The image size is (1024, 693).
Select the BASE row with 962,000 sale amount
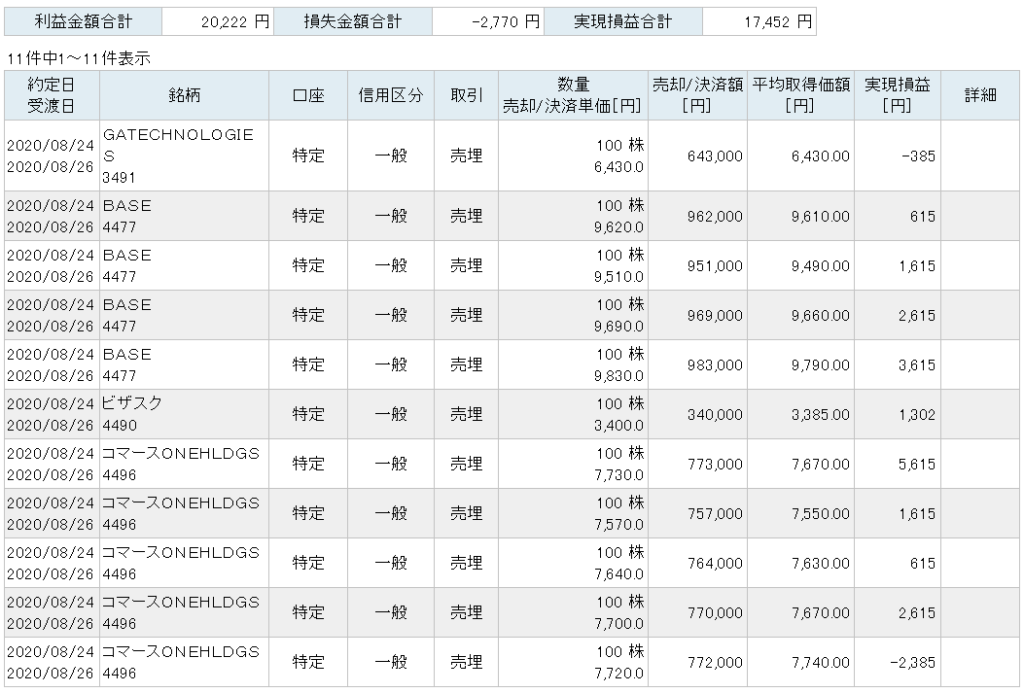(x=511, y=216)
